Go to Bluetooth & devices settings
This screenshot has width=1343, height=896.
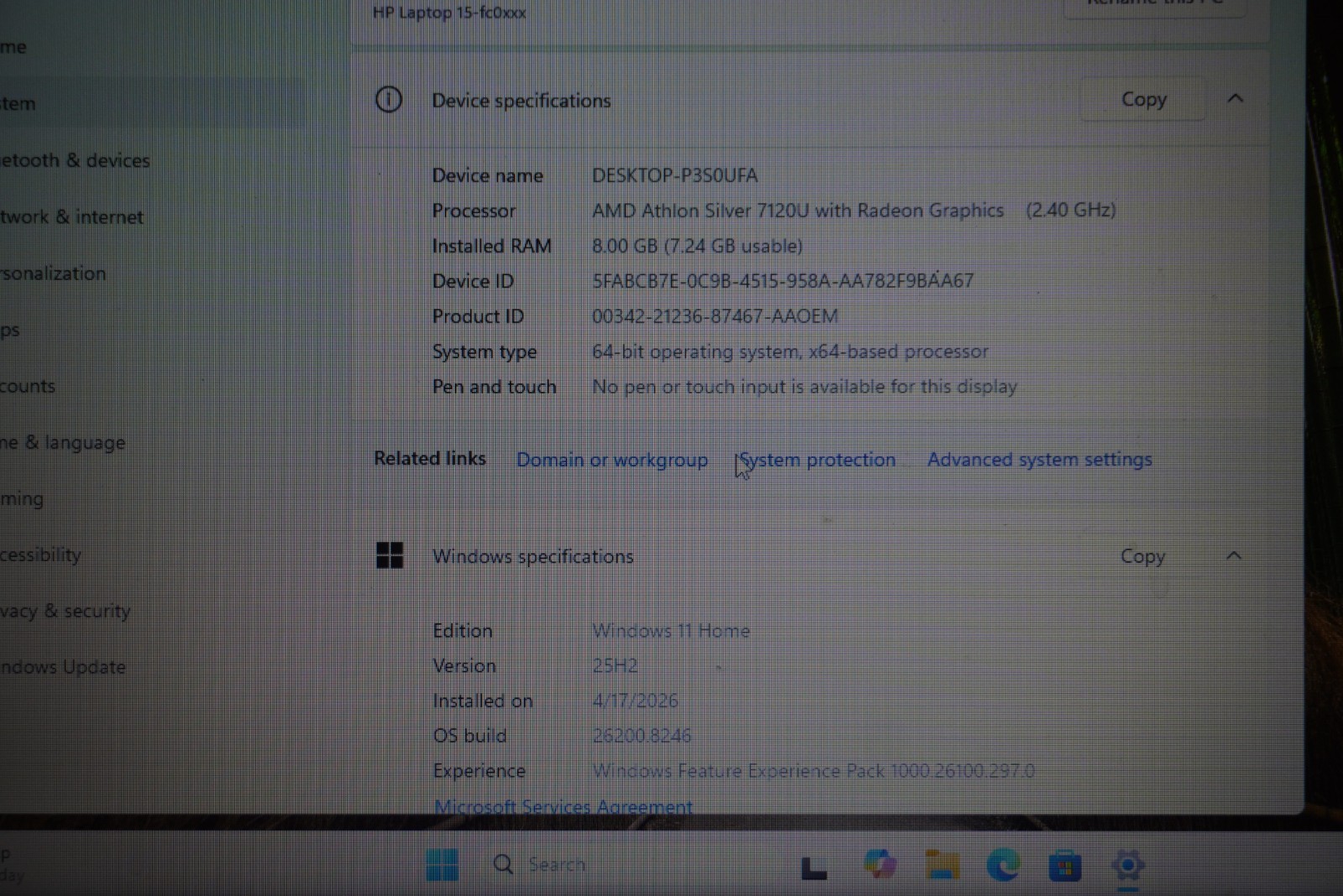point(75,160)
